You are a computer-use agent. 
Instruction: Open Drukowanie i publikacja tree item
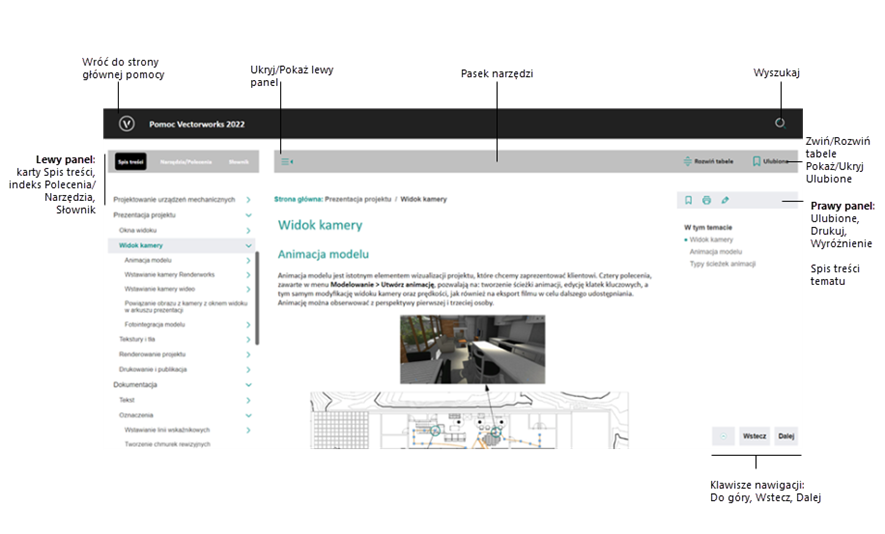coord(153,369)
